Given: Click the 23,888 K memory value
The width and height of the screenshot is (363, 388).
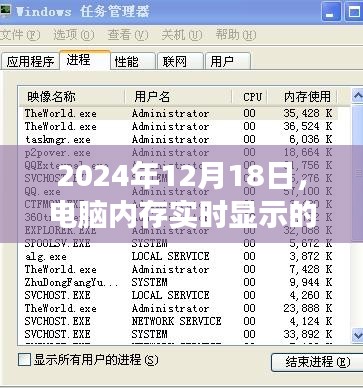Looking at the screenshot, I should (x=308, y=308).
